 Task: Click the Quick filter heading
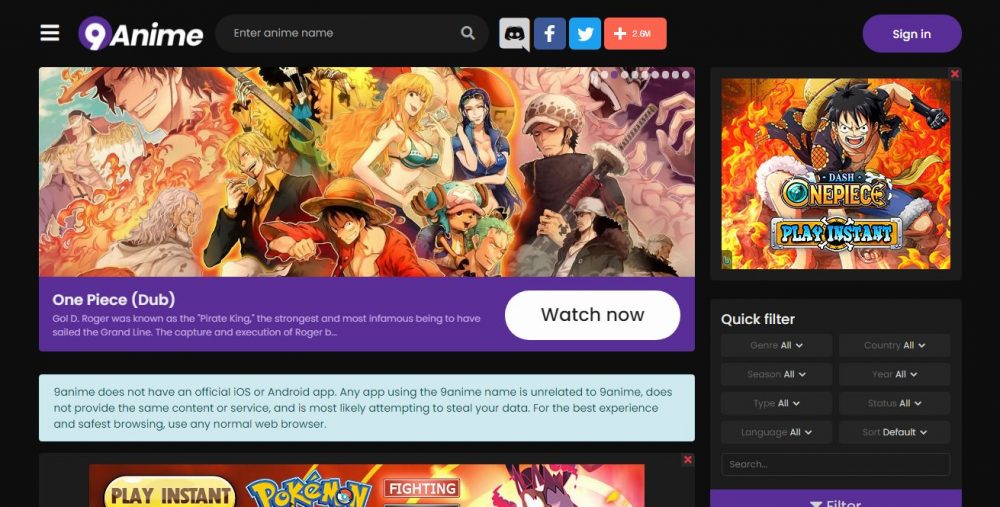[x=758, y=319]
